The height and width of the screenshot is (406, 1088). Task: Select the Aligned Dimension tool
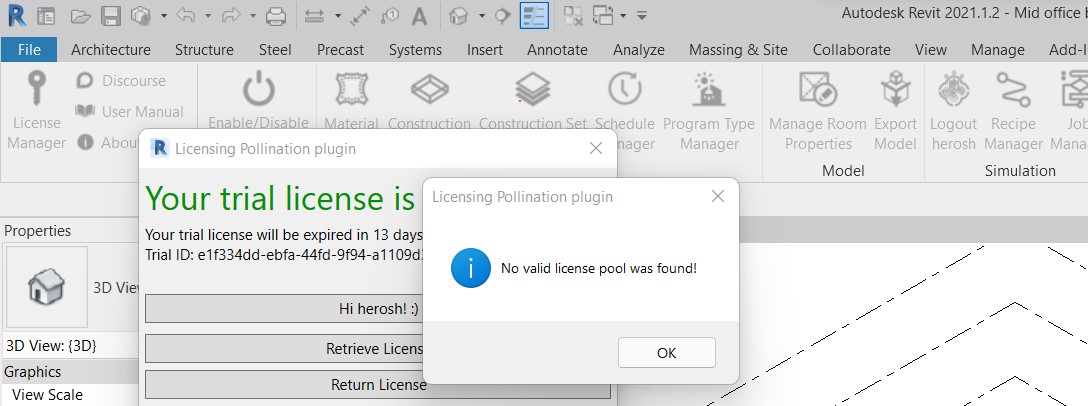359,16
